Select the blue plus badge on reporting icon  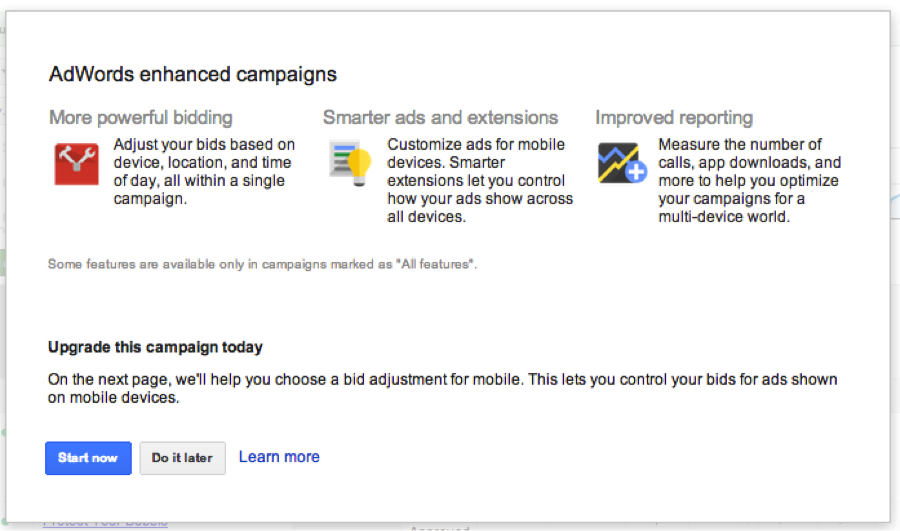636,171
